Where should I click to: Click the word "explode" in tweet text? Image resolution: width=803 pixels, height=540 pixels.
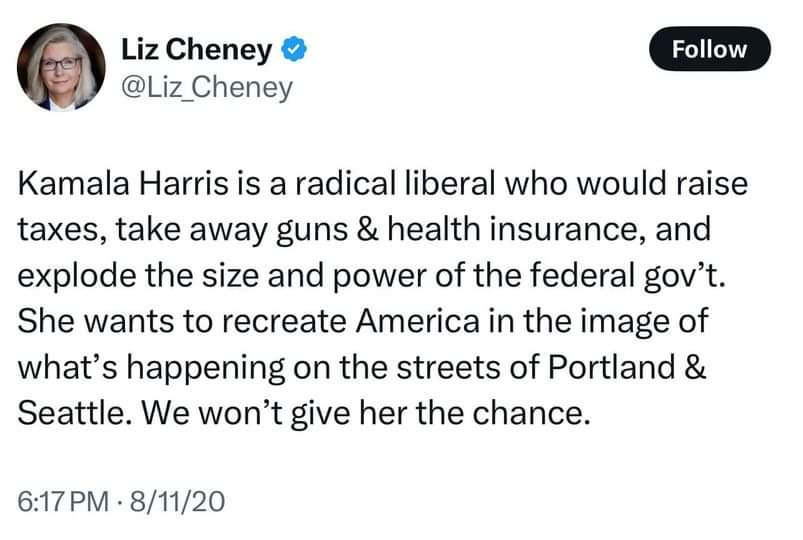(x=77, y=276)
